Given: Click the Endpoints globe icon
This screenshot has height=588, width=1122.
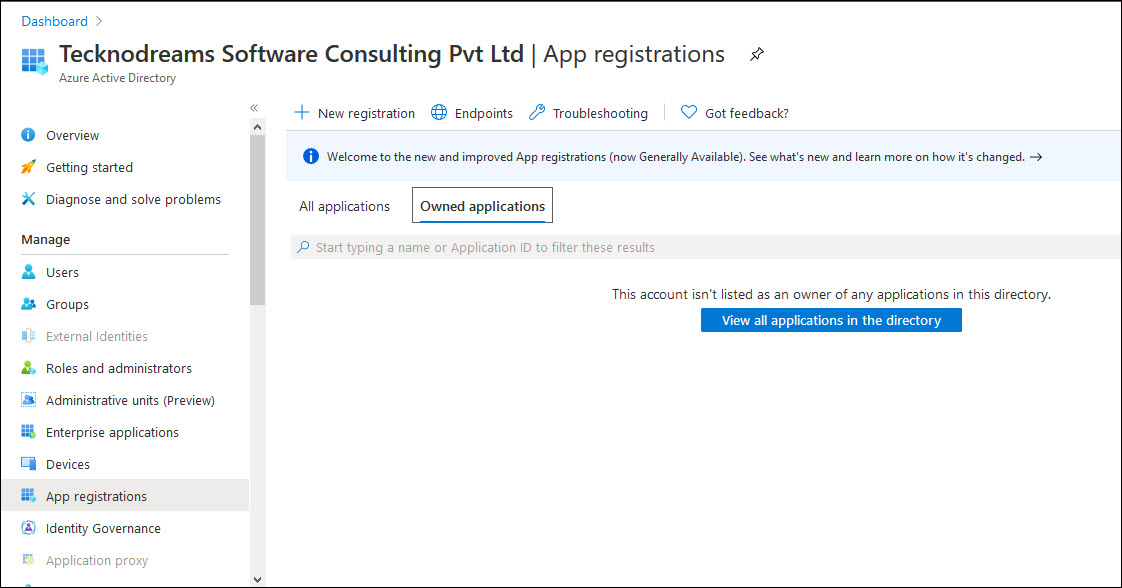Looking at the screenshot, I should [438, 113].
